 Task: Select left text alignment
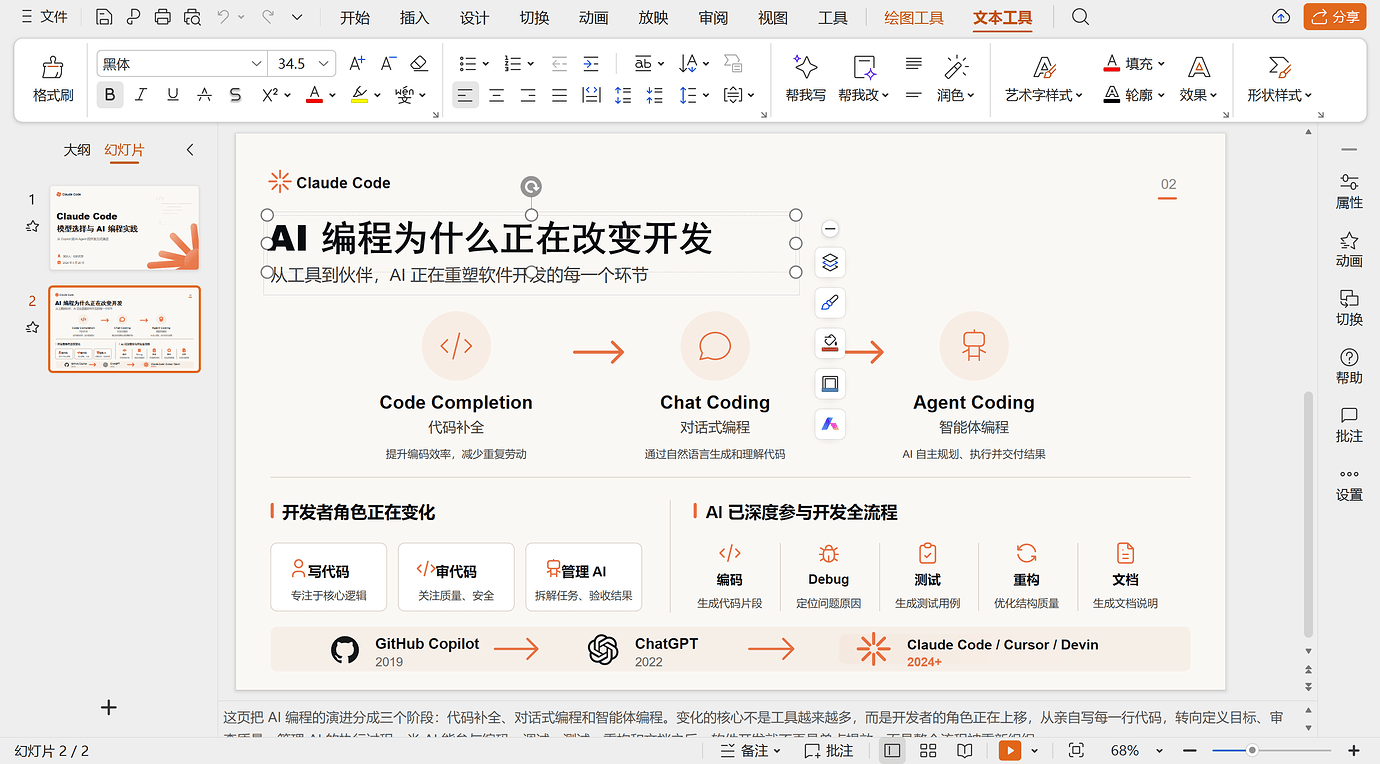[x=465, y=95]
